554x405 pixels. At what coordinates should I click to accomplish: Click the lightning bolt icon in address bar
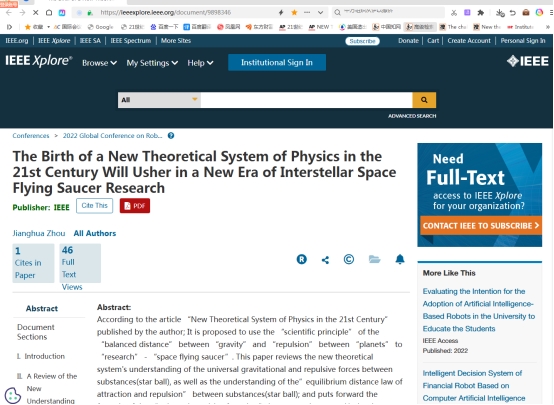pyautogui.click(x=281, y=13)
